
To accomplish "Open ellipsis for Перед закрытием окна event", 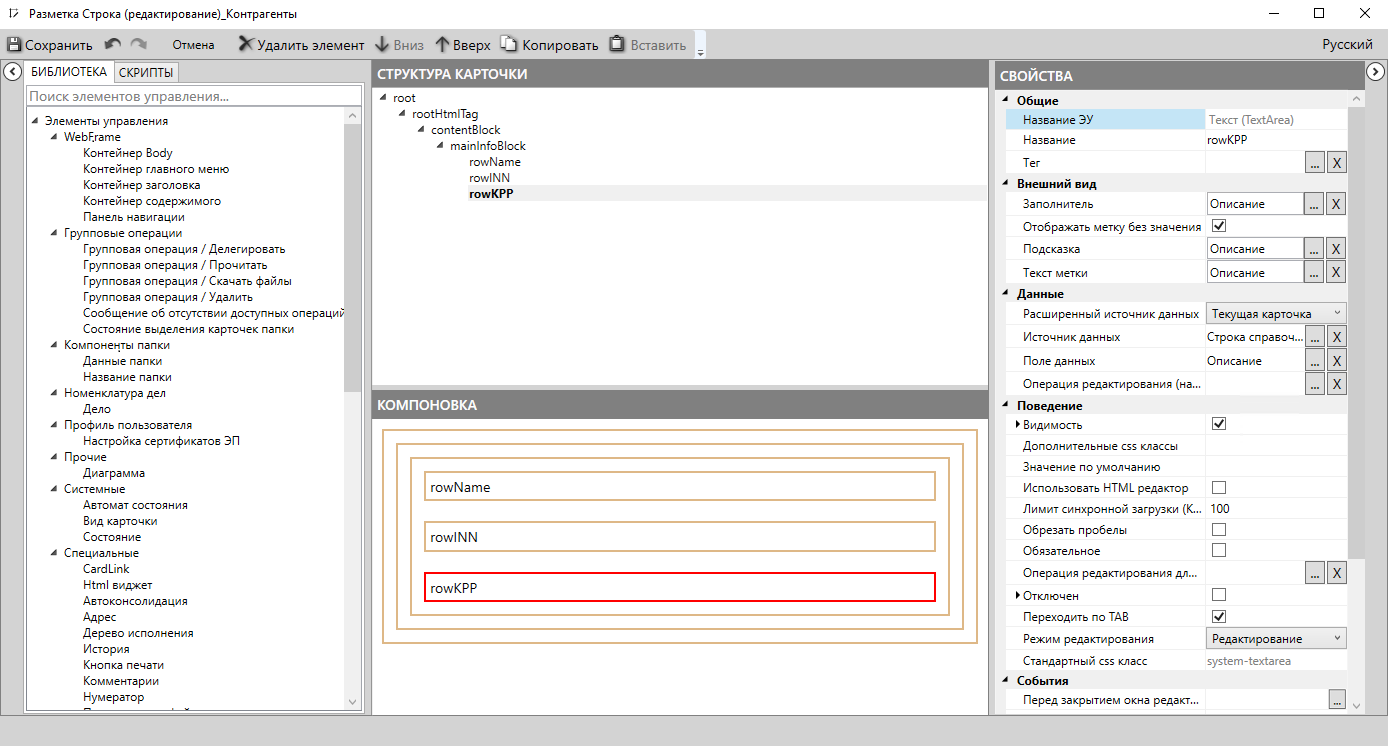I will [x=1337, y=700].
